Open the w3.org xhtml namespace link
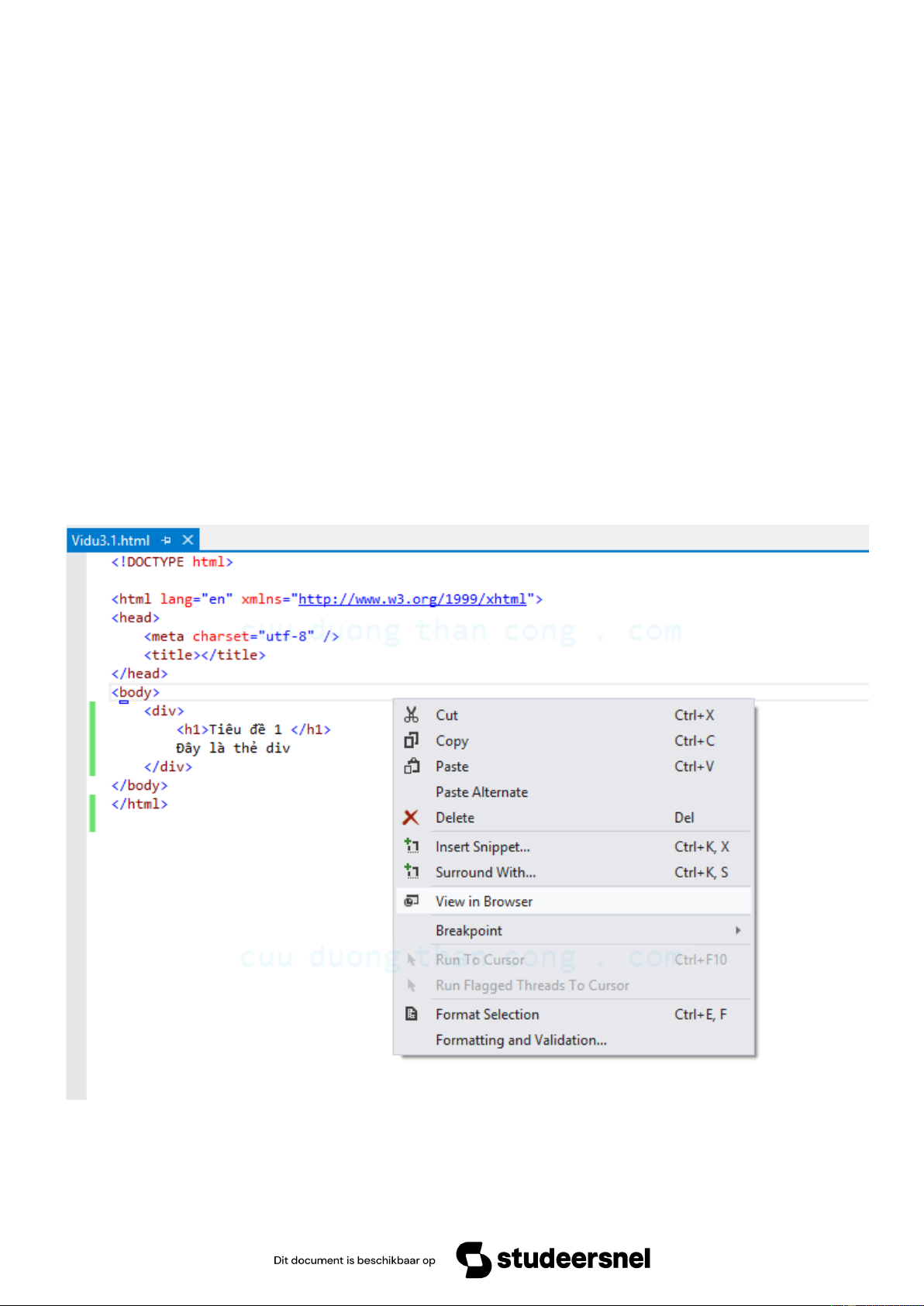 point(412,599)
